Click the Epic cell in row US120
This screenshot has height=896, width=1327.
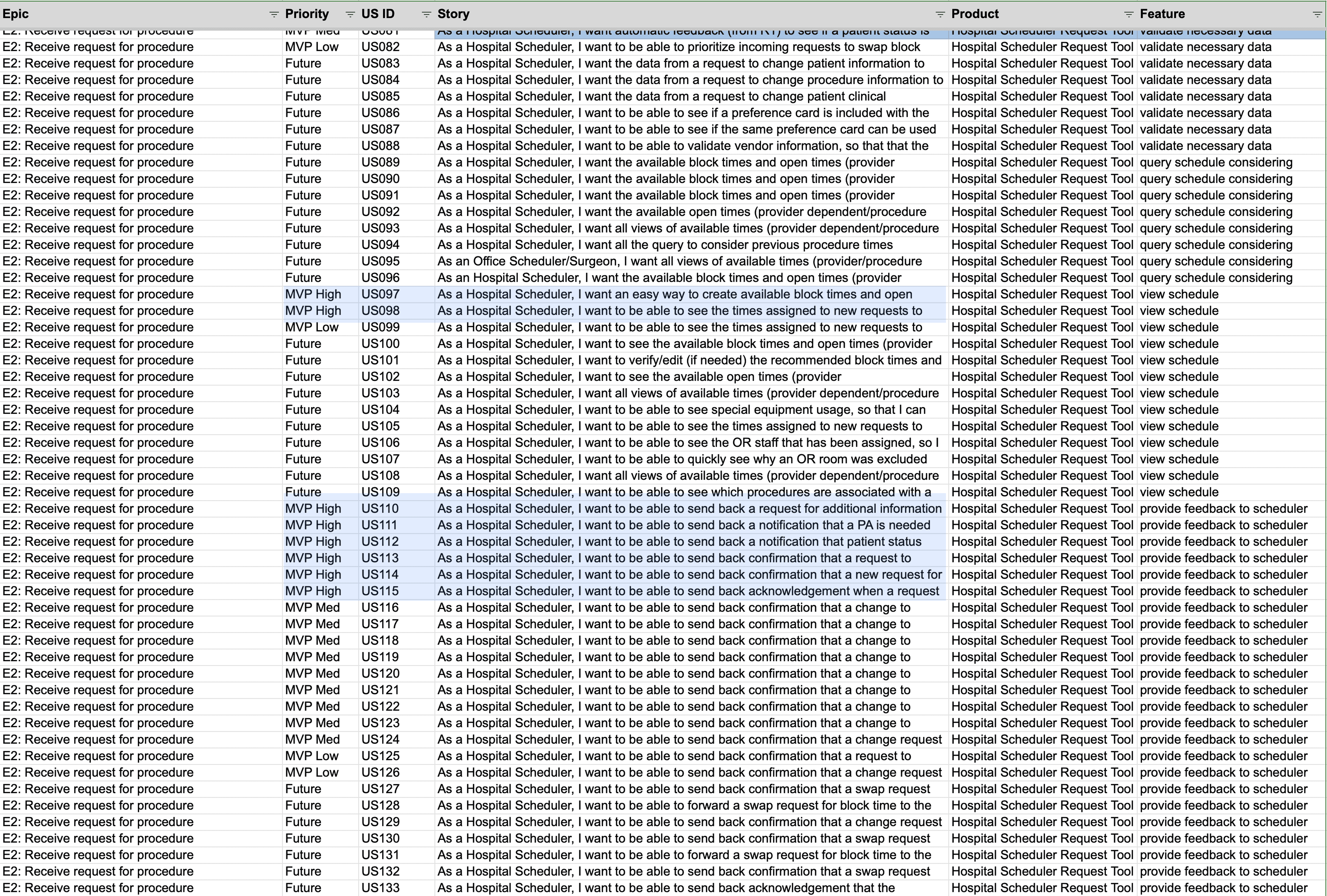[98, 674]
